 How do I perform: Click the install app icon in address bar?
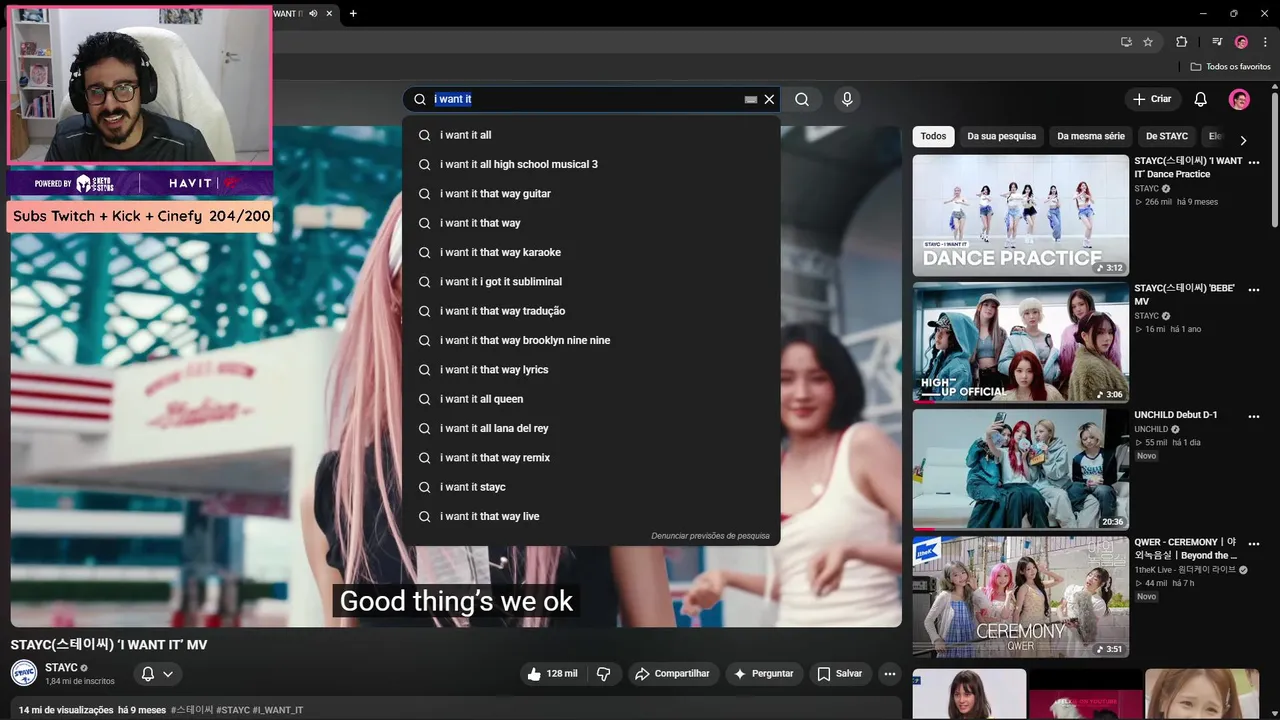click(x=1126, y=42)
